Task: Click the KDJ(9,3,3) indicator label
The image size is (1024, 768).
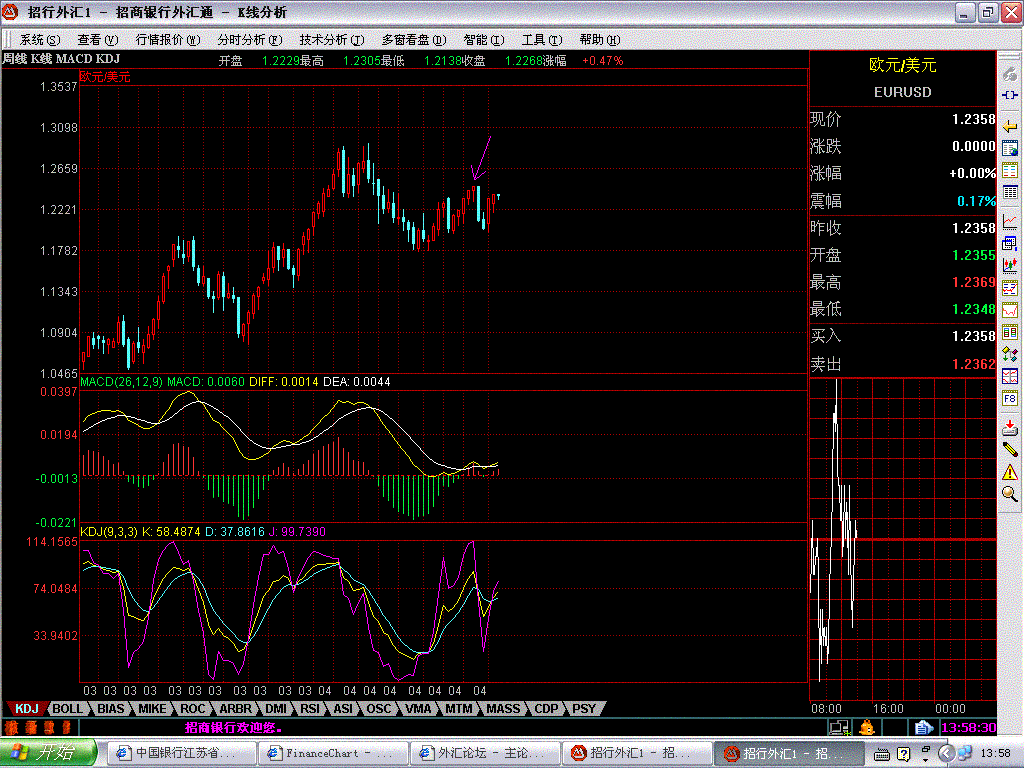Action: tap(109, 532)
